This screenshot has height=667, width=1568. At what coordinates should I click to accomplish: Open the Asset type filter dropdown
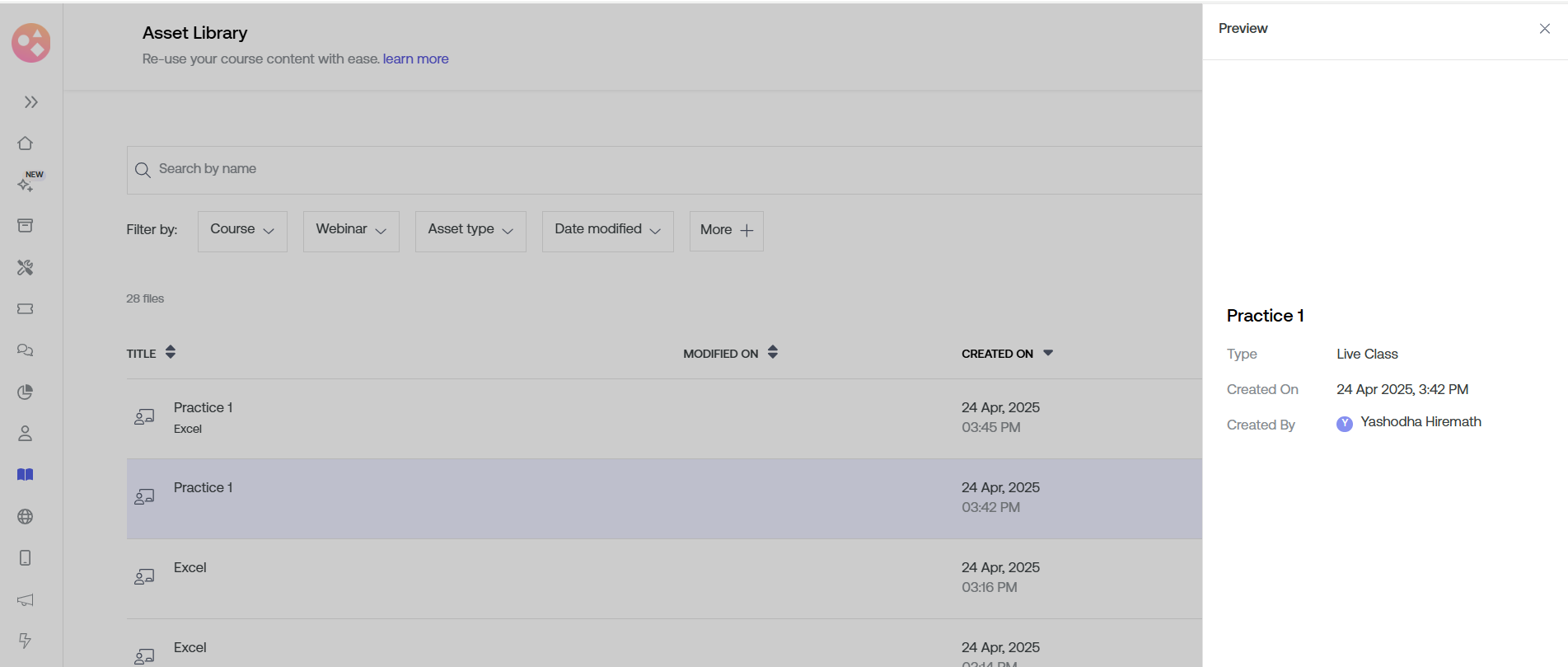click(x=470, y=231)
